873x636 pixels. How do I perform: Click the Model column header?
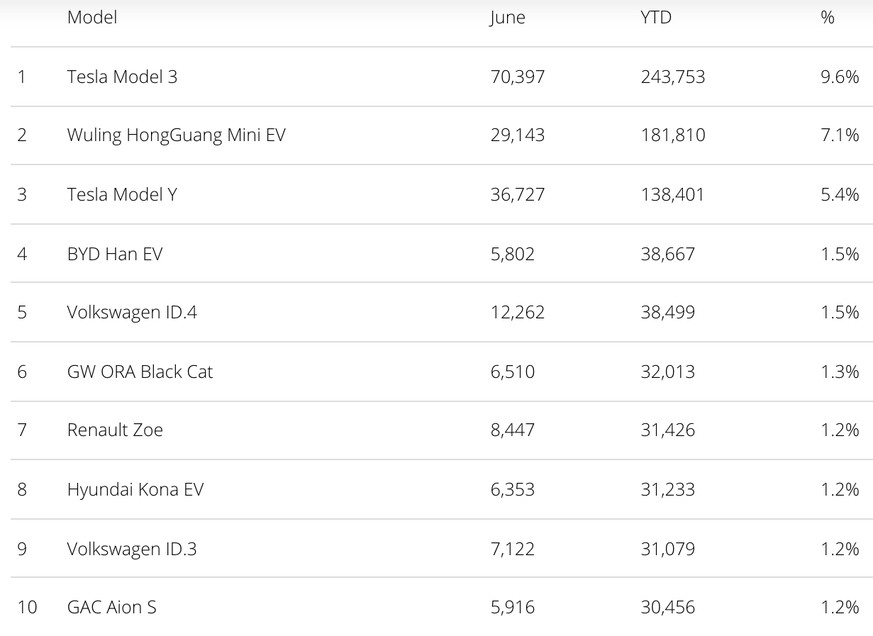[92, 17]
